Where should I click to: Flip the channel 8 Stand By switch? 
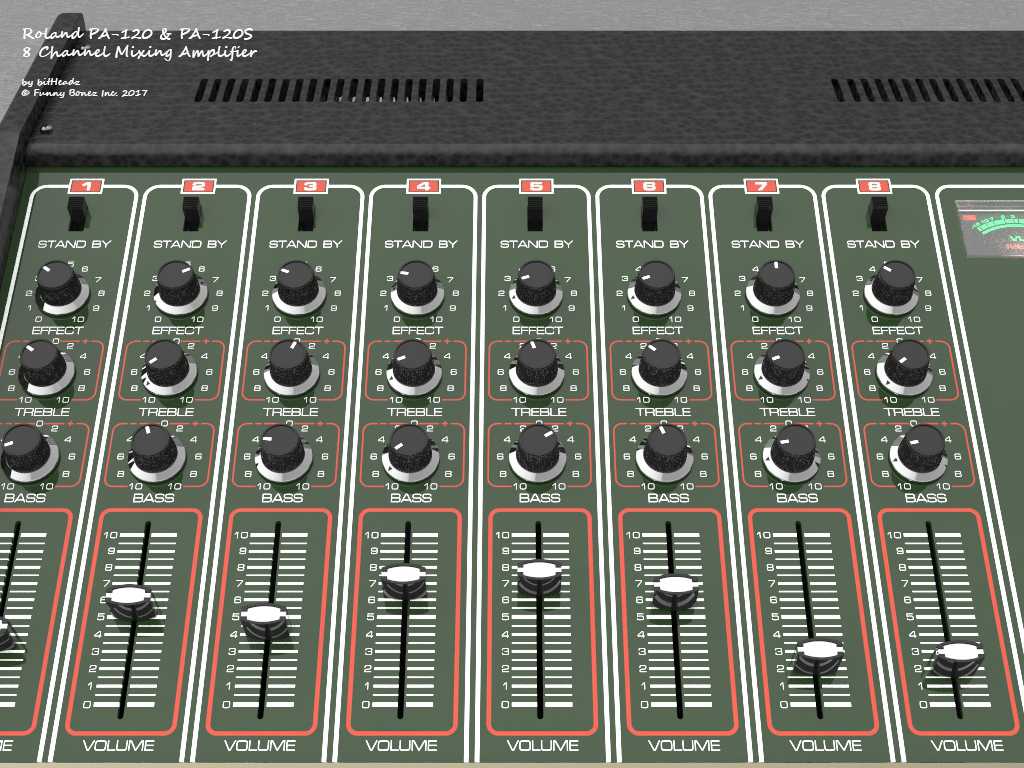[879, 214]
